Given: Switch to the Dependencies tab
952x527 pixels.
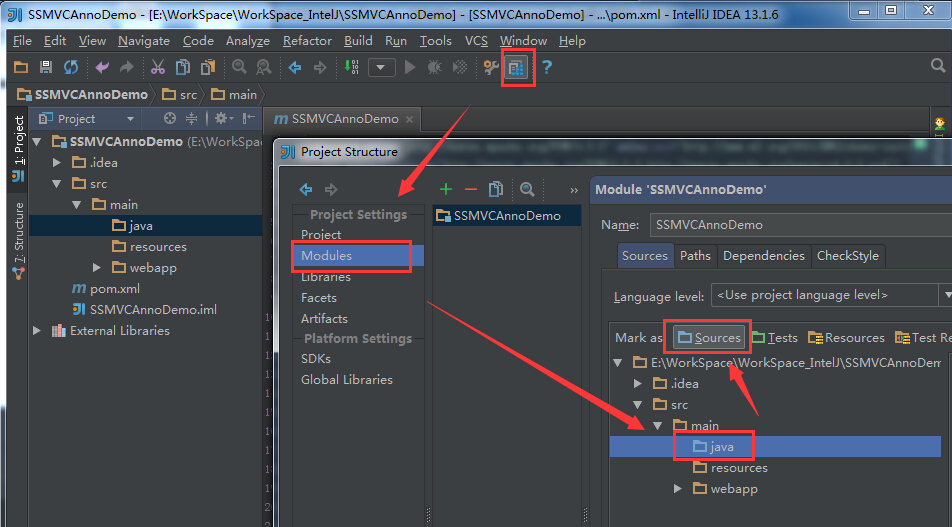Looking at the screenshot, I should click(x=763, y=256).
